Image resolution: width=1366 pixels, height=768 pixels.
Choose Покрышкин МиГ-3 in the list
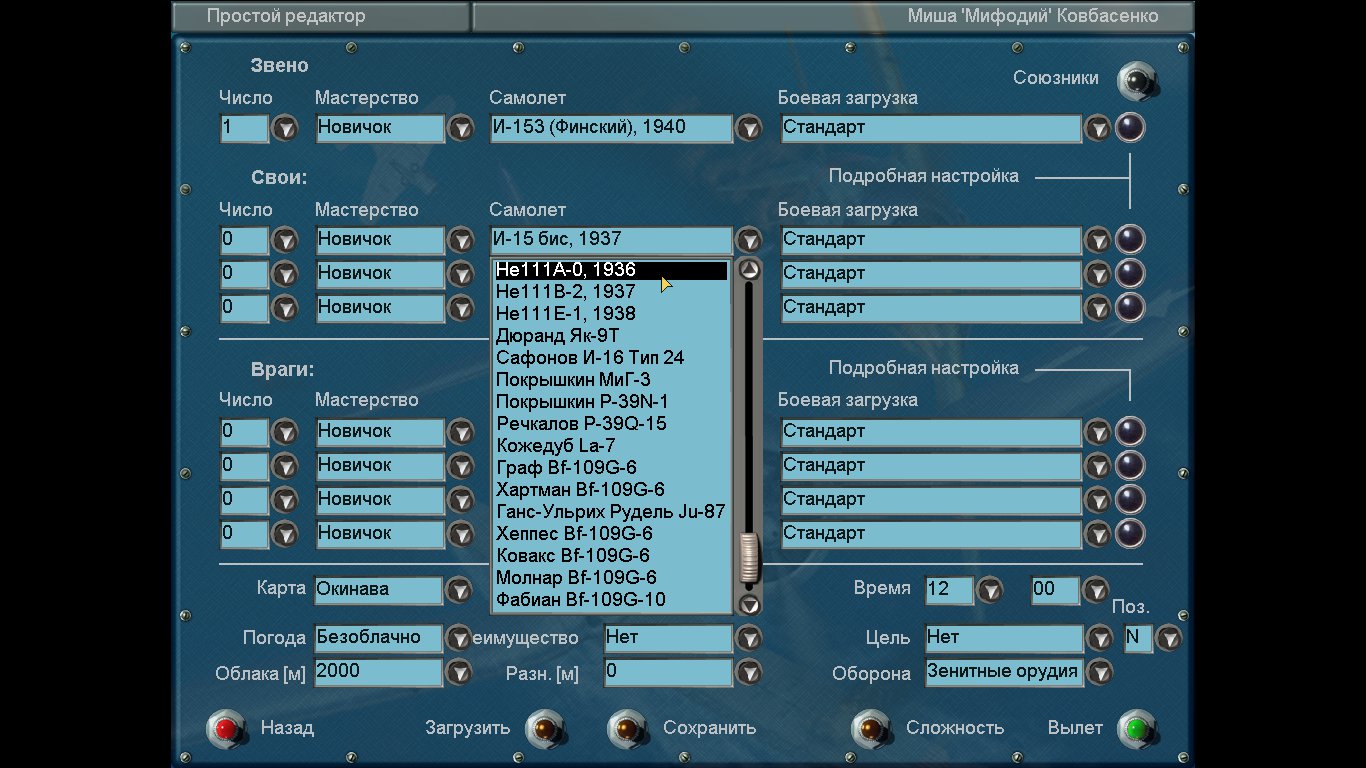pyautogui.click(x=611, y=380)
